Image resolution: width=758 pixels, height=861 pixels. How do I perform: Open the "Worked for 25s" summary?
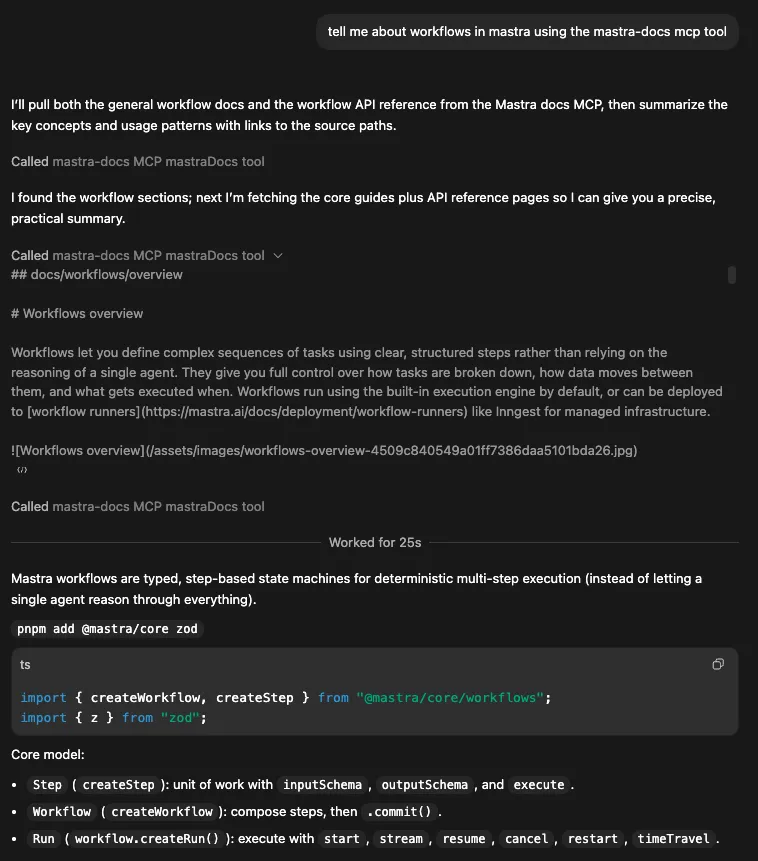375,543
